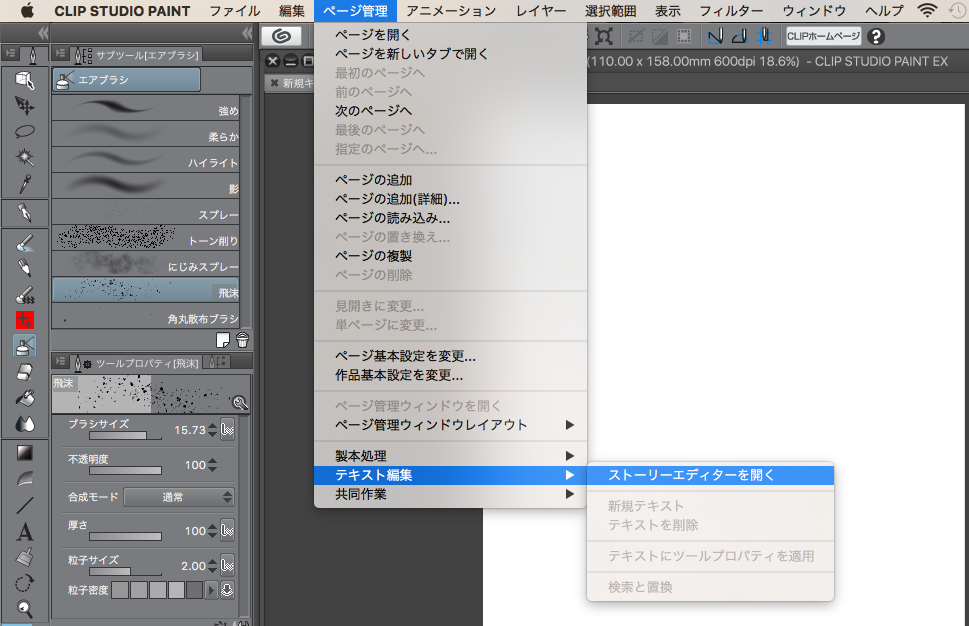Expand the 共同作業 submenu
This screenshot has width=969, height=626.
pos(450,494)
